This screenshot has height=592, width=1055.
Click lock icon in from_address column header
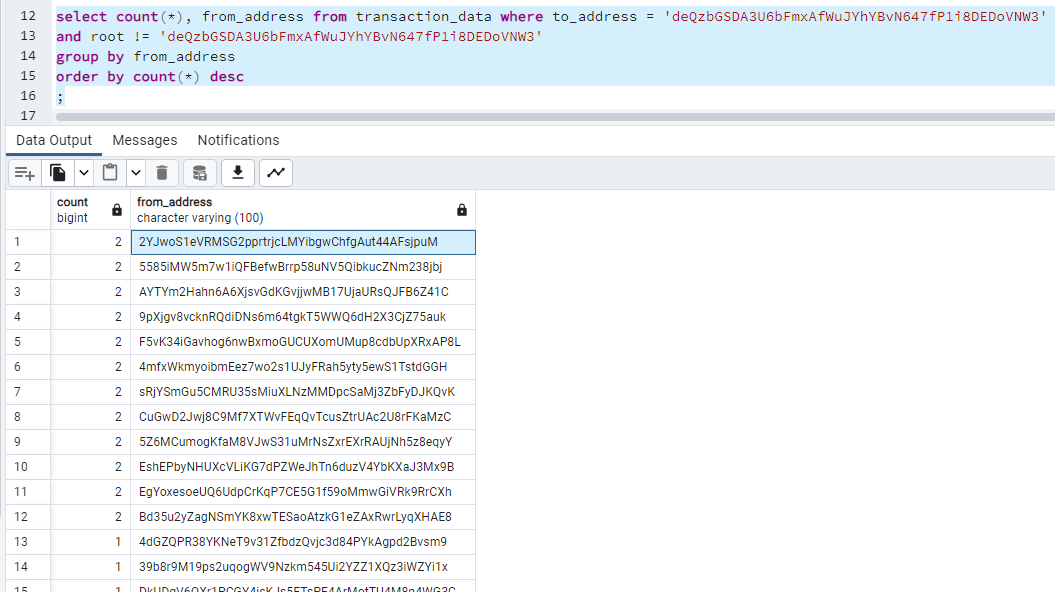461,210
